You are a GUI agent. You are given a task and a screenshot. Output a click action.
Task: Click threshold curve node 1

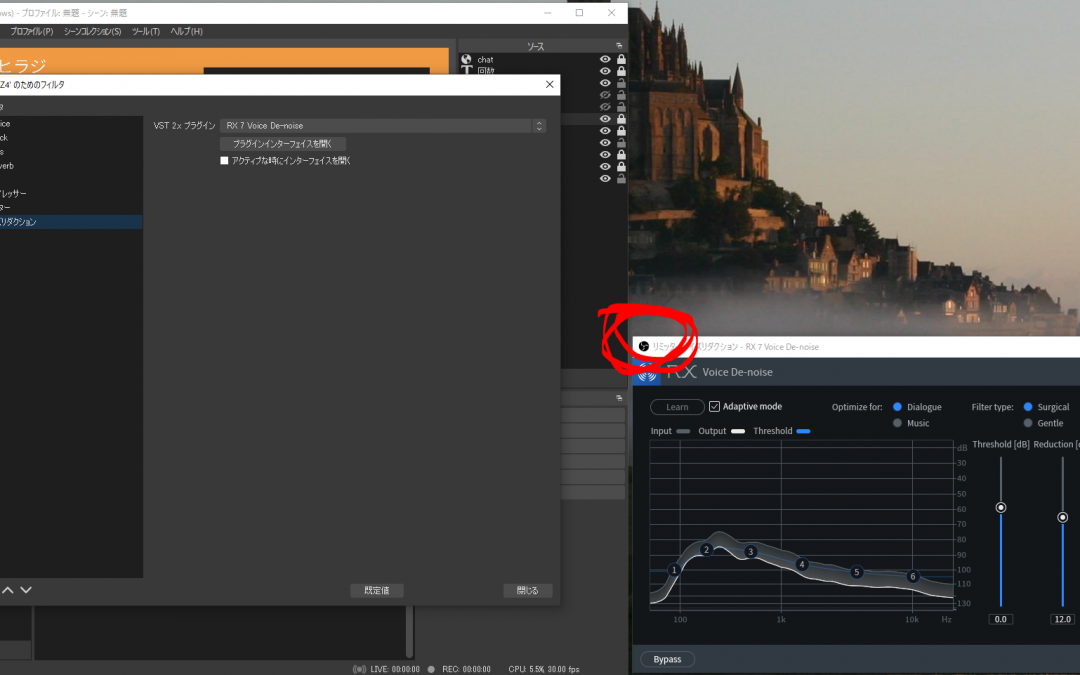(674, 570)
